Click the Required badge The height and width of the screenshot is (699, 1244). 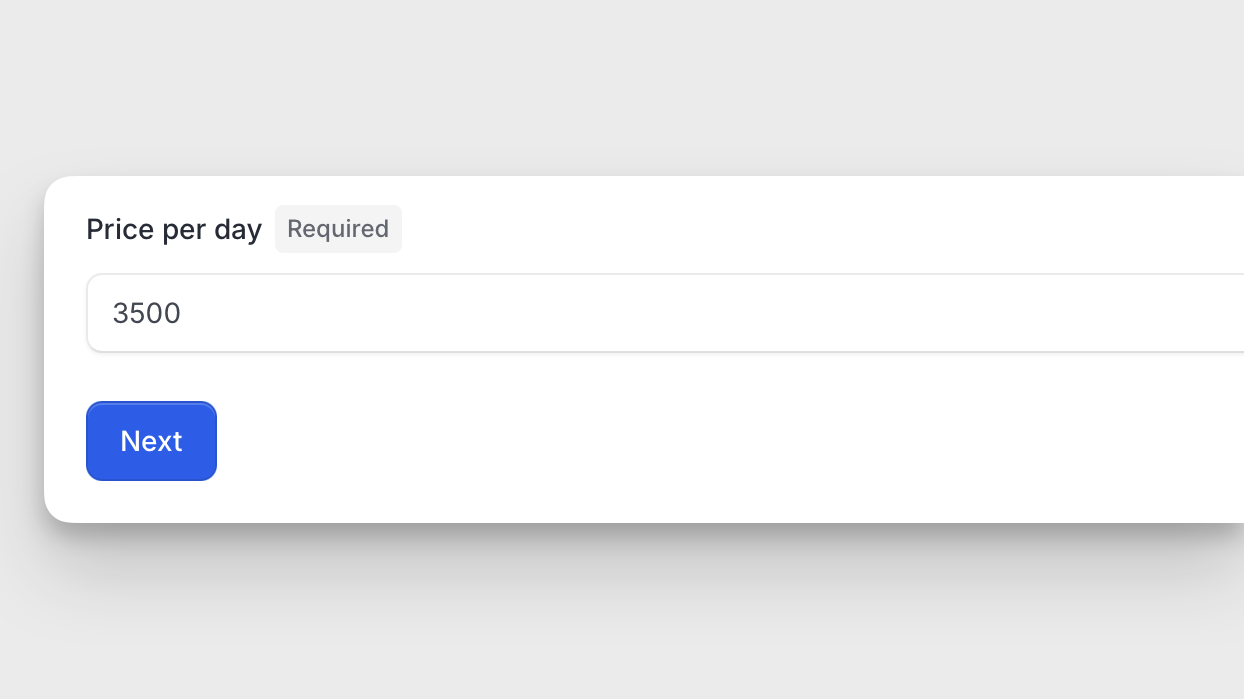[x=338, y=229]
